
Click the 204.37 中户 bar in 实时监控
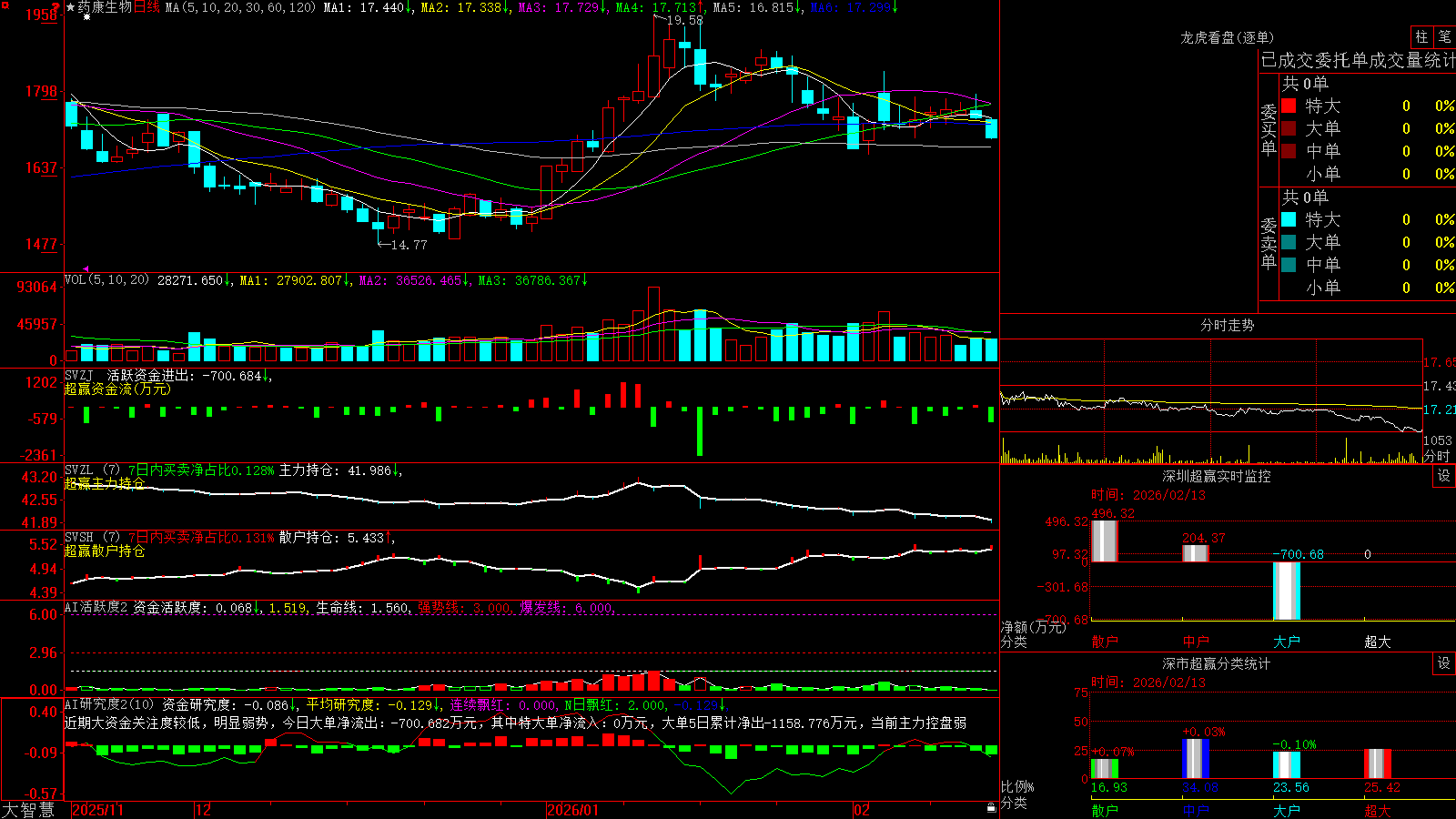(x=1196, y=553)
